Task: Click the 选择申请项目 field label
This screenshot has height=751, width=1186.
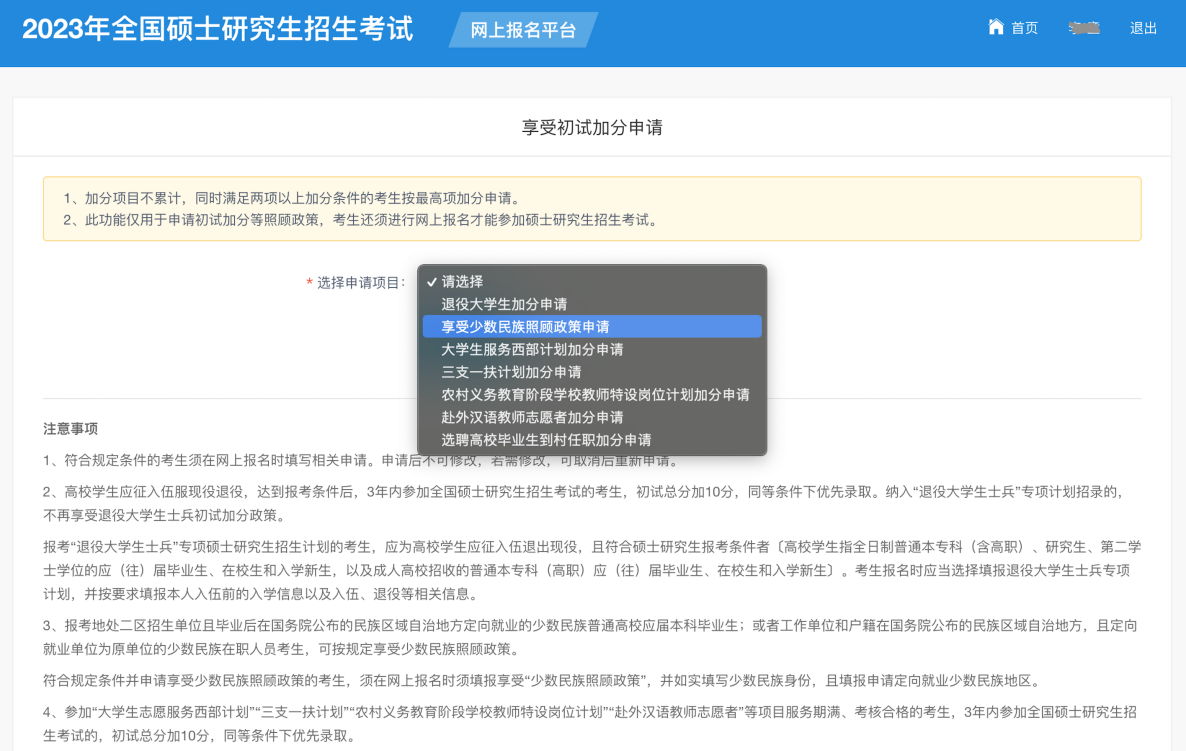Action: pos(360,283)
